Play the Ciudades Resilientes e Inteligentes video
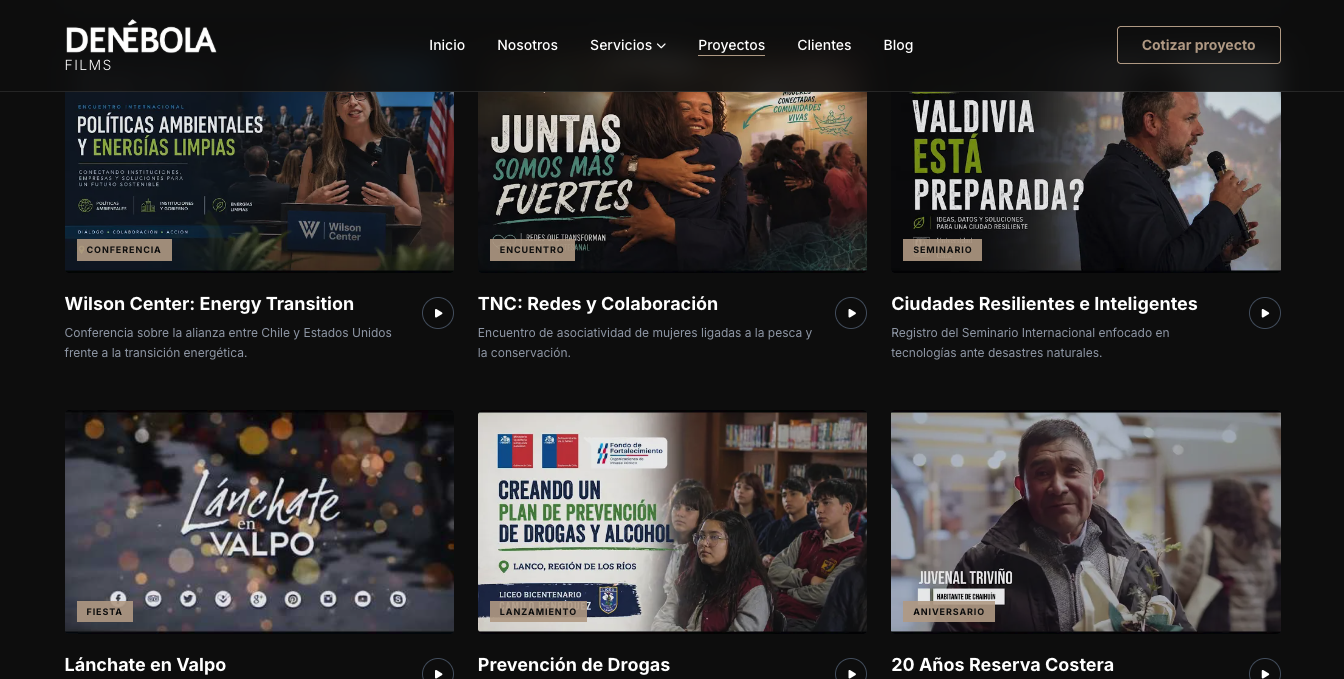 [1265, 313]
